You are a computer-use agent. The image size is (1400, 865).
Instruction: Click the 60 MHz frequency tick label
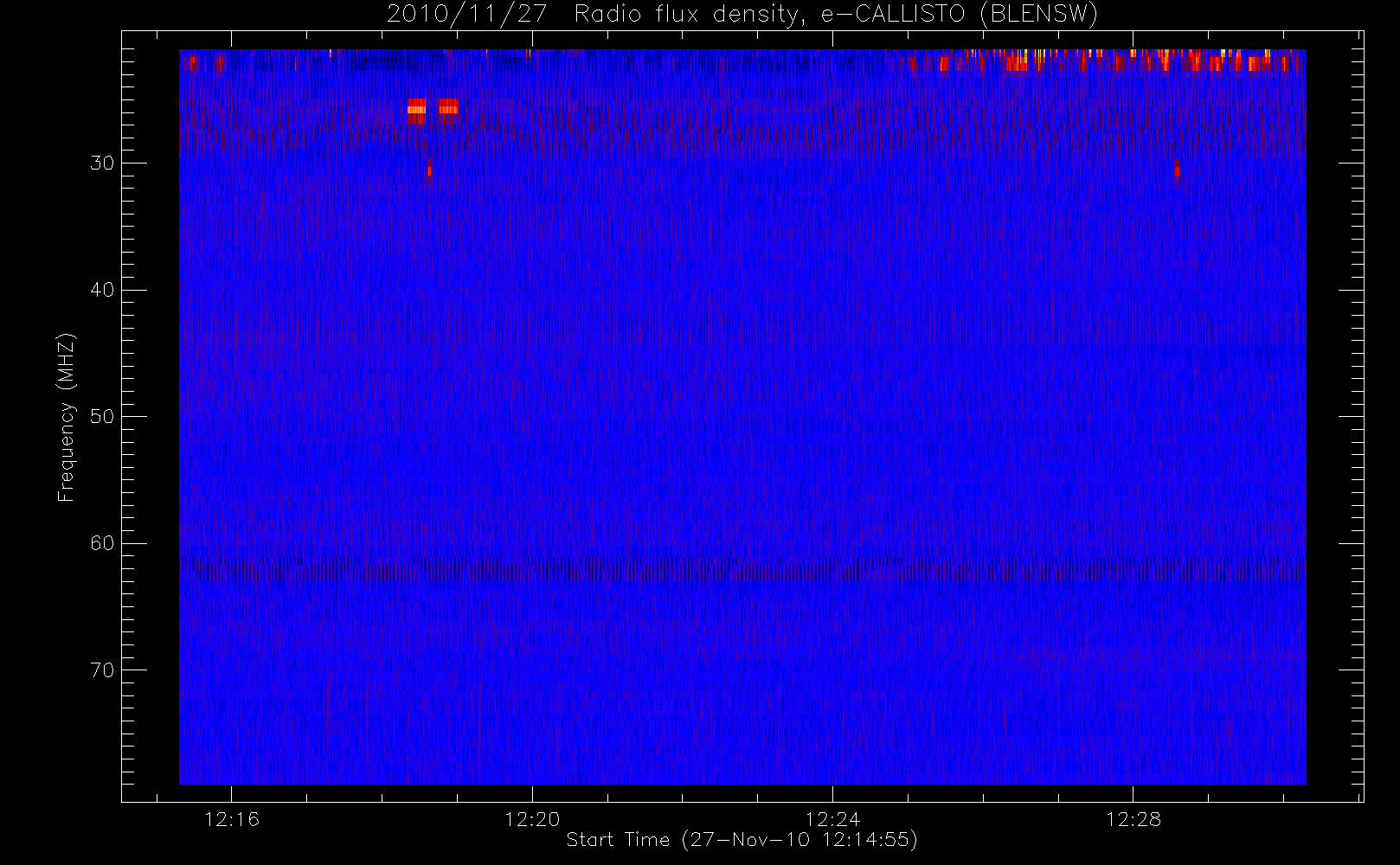pyautogui.click(x=102, y=543)
